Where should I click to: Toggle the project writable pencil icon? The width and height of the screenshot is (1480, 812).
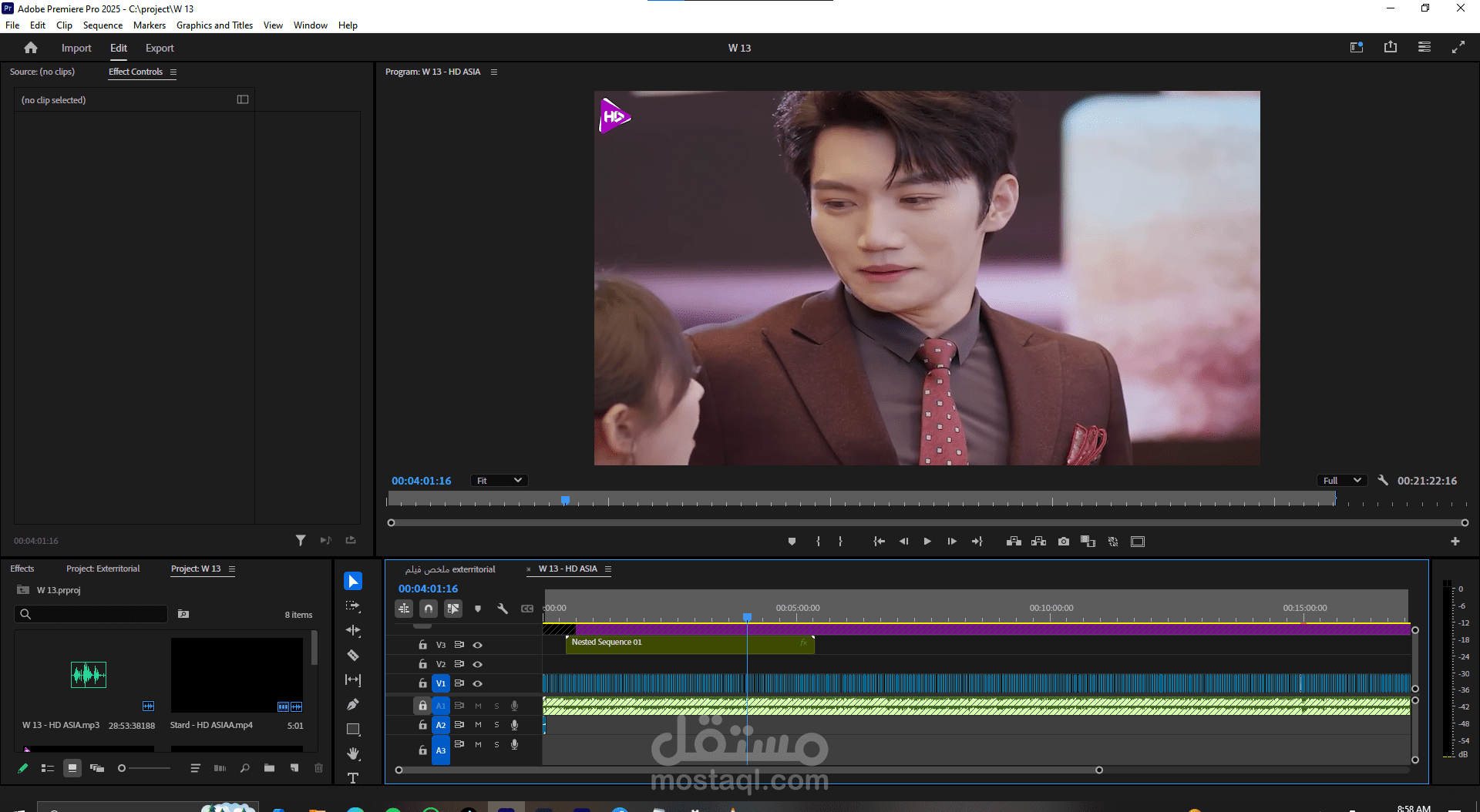tap(23, 768)
